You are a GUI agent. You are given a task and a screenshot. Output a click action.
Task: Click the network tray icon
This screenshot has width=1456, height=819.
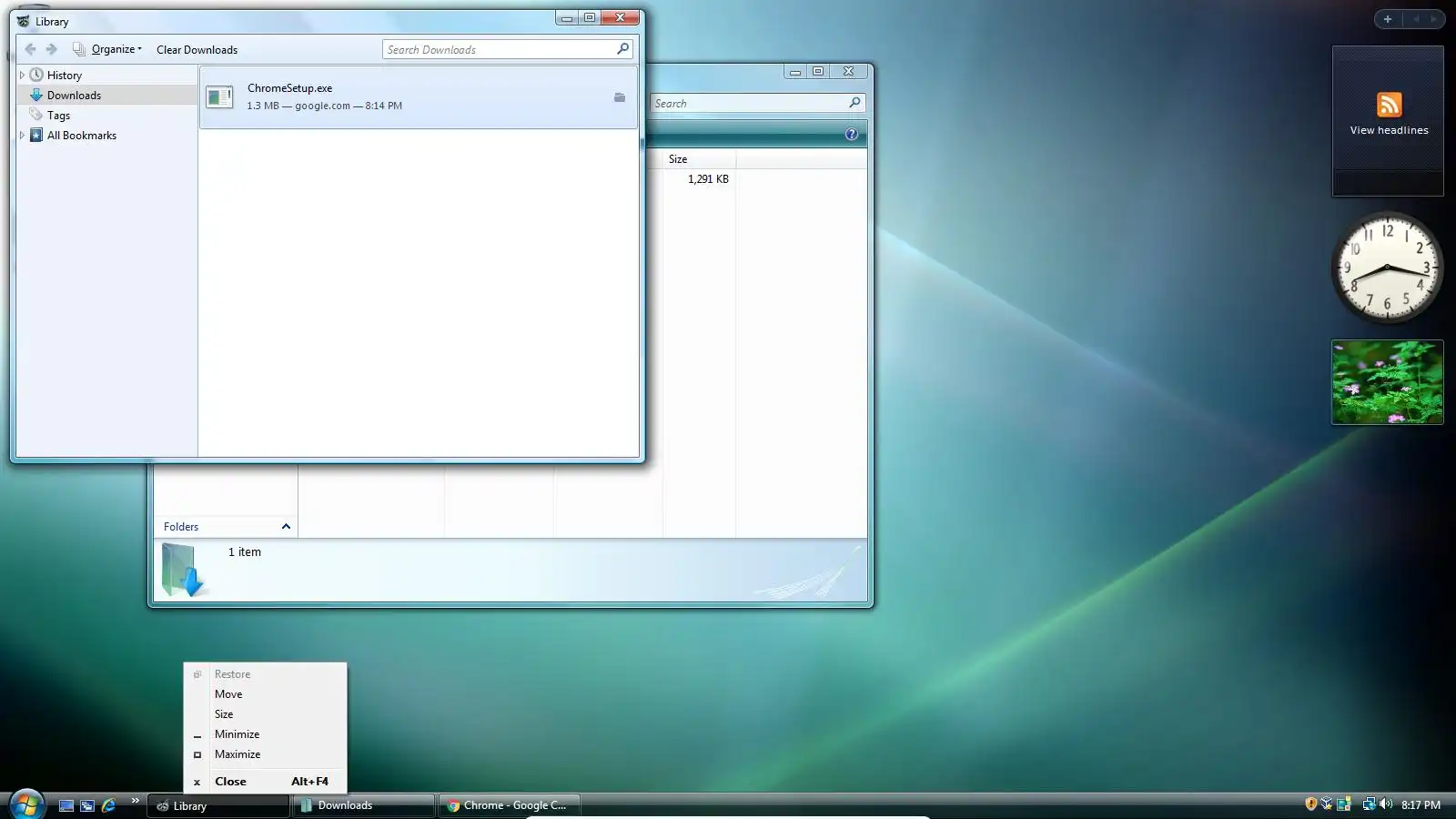click(1369, 804)
